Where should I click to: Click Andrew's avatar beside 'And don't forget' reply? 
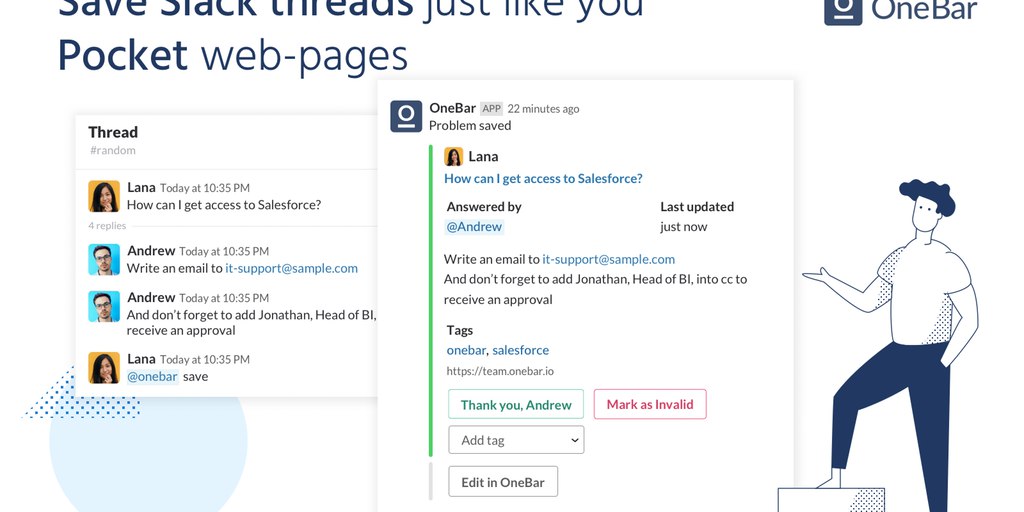(104, 306)
